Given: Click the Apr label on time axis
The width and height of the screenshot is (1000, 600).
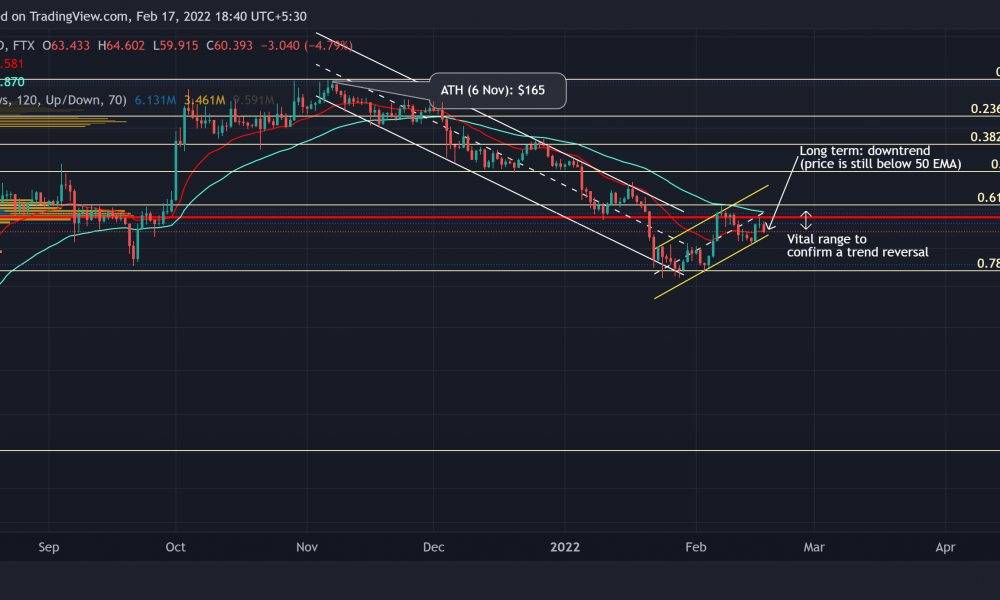Looking at the screenshot, I should [945, 547].
